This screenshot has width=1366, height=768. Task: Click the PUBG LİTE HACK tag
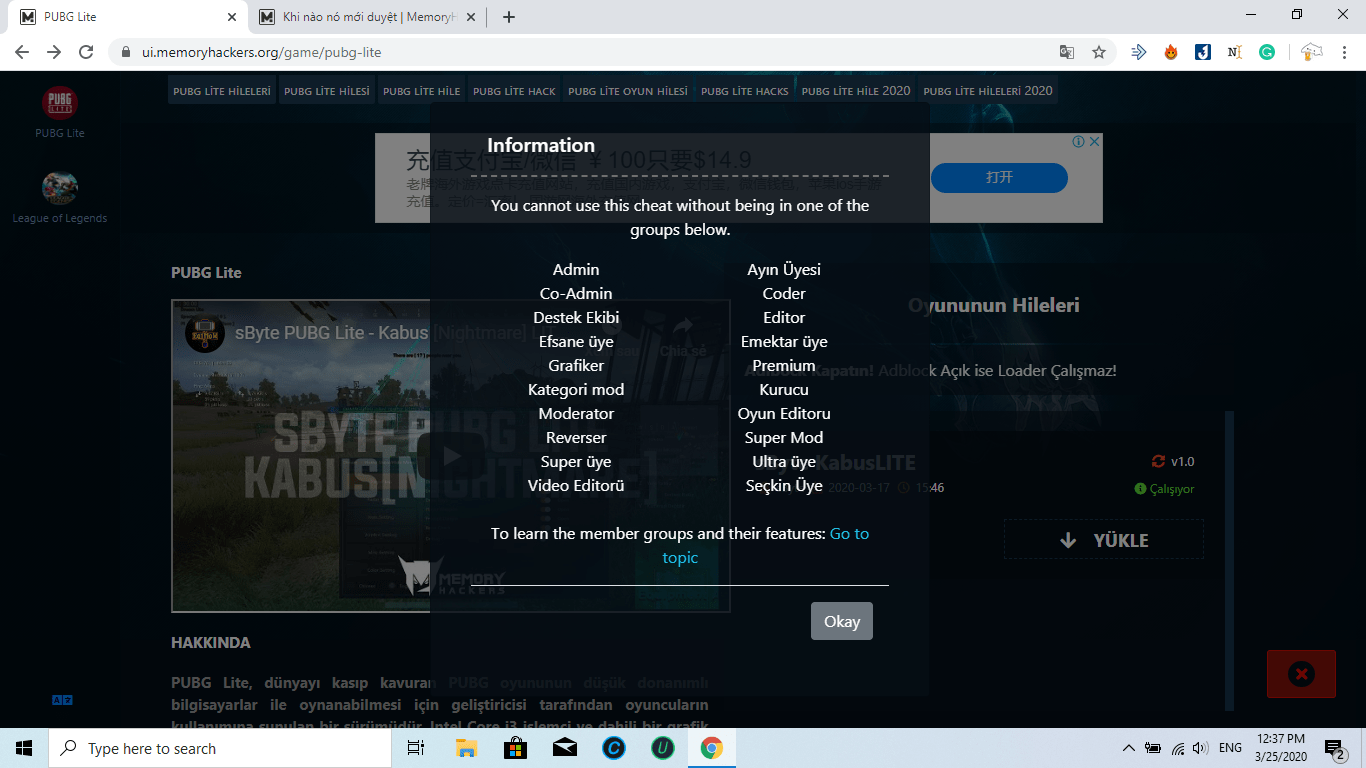[514, 91]
